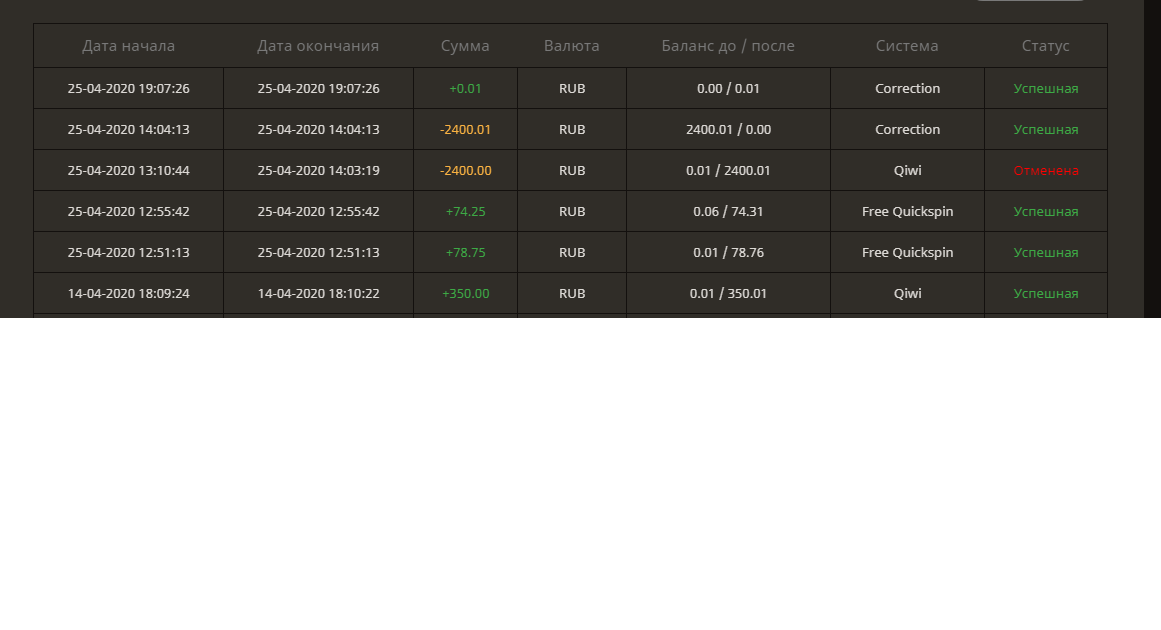Click end date 14-04-2020 18:10:22
Viewport: 1161px width, 630px height.
coord(318,294)
